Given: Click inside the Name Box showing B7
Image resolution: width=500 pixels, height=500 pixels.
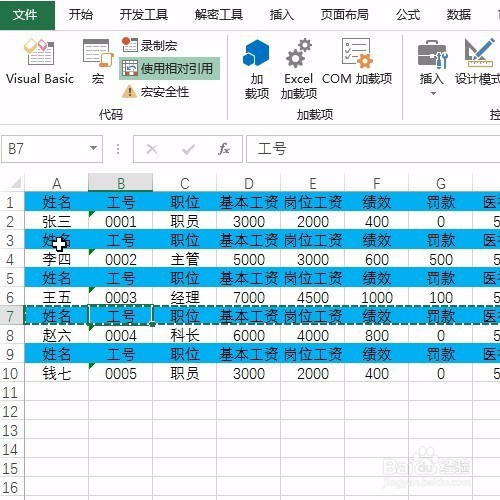Looking at the screenshot, I should (x=45, y=149).
